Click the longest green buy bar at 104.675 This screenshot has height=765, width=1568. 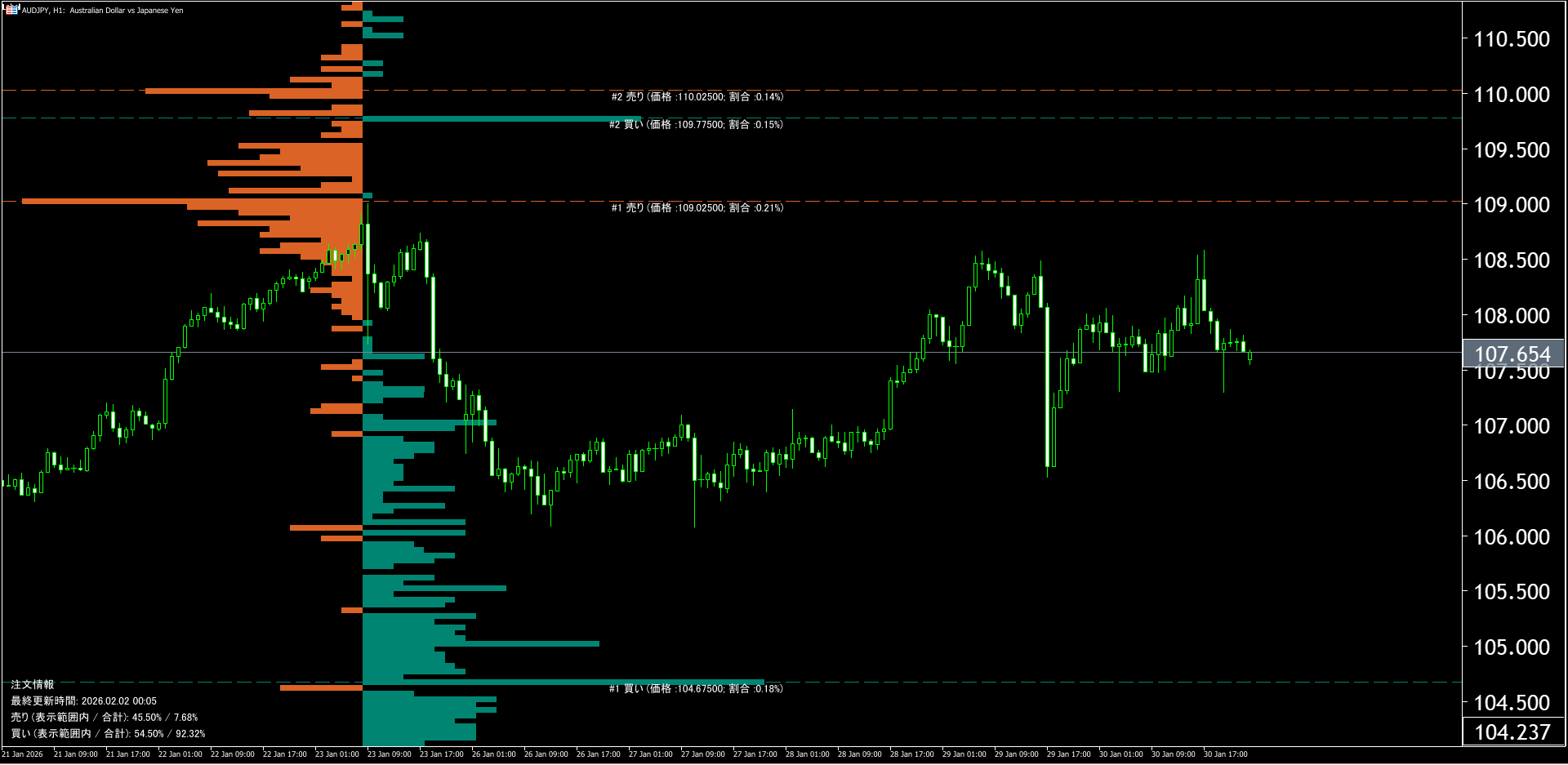563,683
